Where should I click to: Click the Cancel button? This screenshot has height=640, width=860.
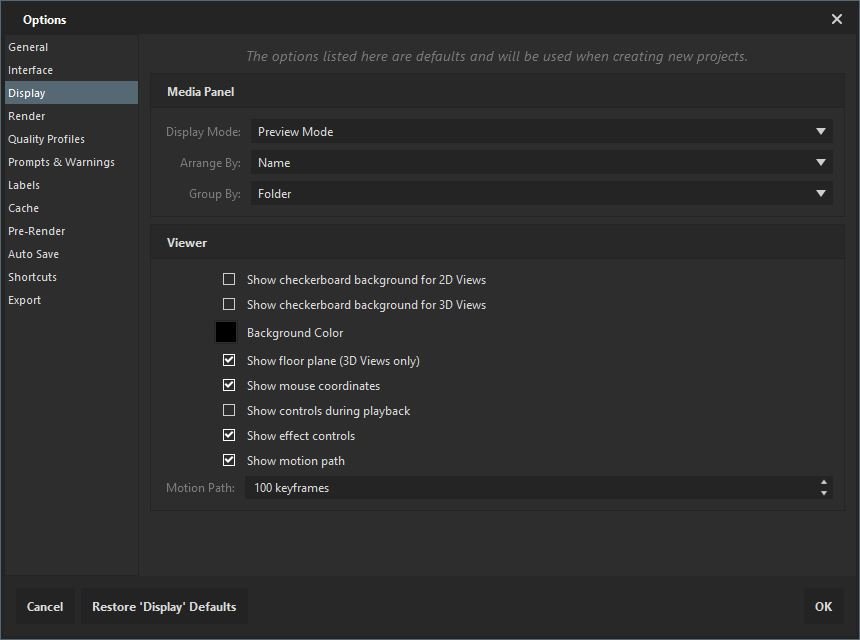[x=45, y=606]
